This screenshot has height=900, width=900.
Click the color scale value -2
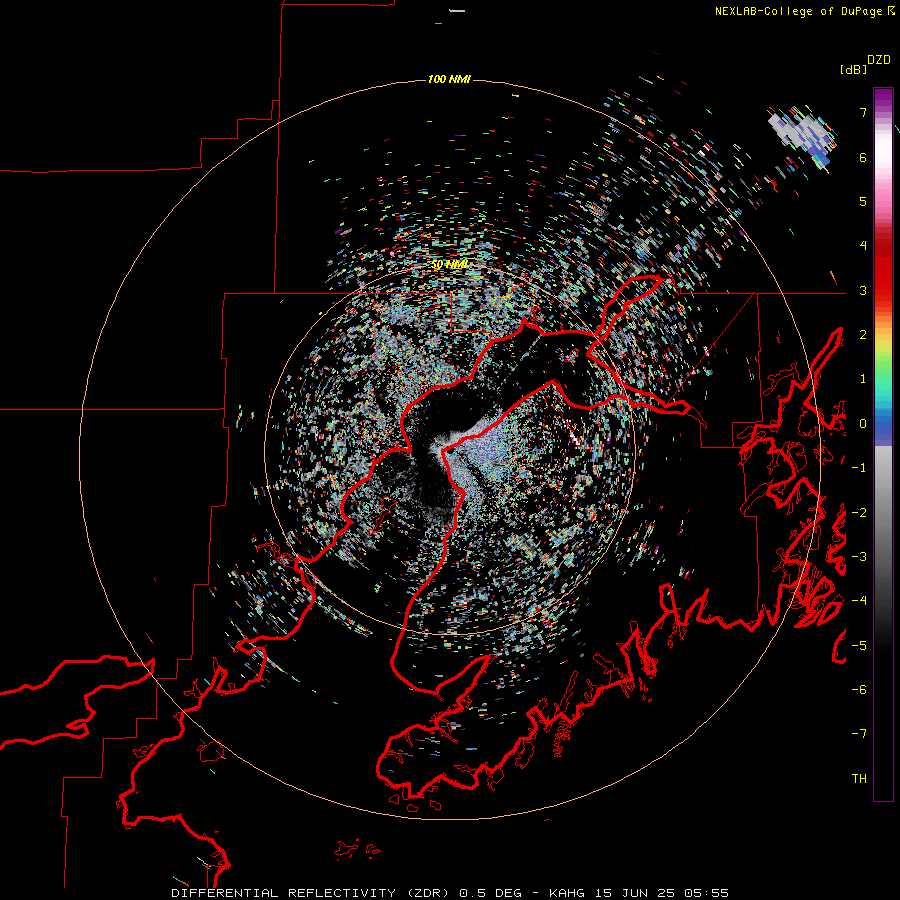859,513
